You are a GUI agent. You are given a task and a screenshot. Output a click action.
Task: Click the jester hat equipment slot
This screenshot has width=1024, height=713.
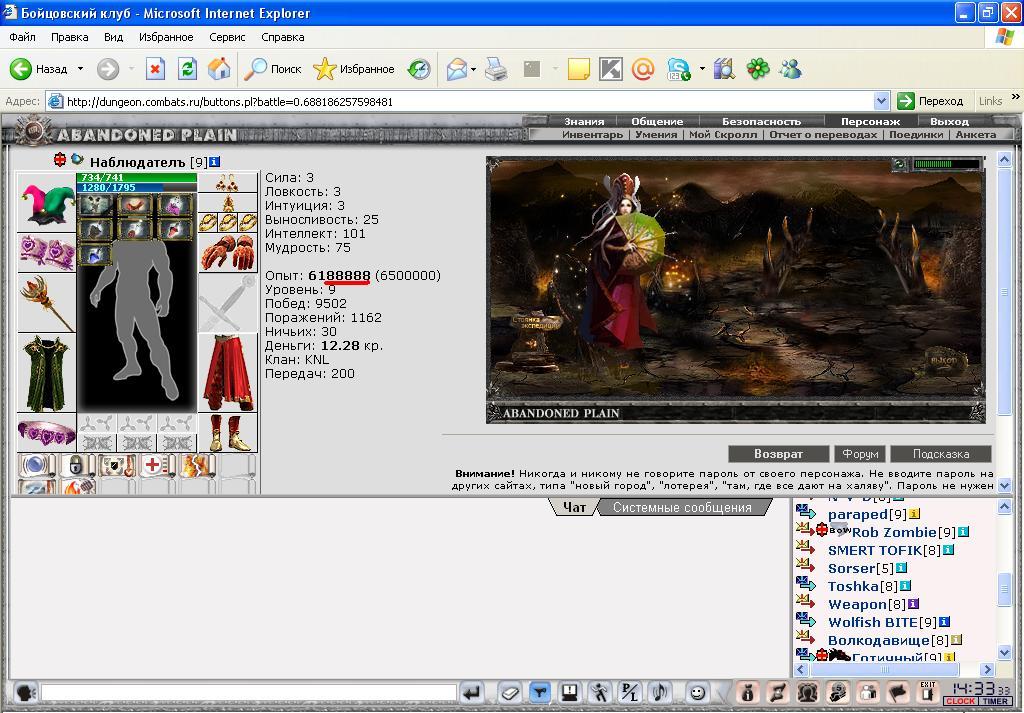tap(47, 203)
